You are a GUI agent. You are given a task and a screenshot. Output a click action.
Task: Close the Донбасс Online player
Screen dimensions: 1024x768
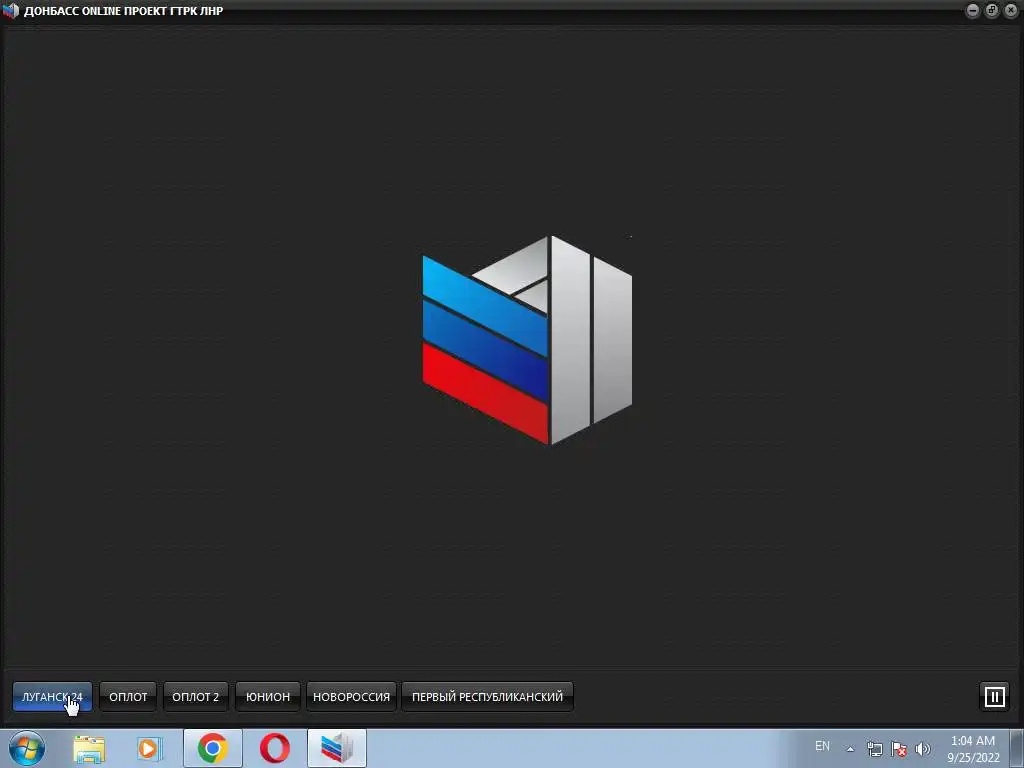pos(1011,10)
